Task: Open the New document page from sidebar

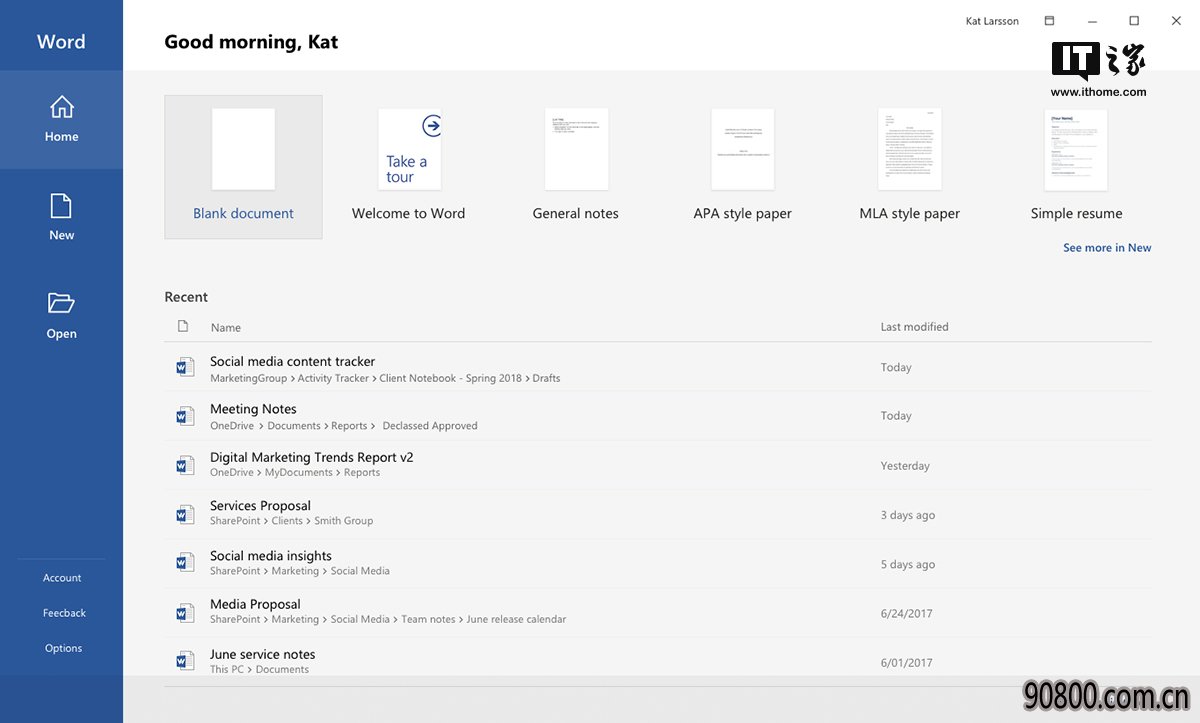Action: click(61, 217)
